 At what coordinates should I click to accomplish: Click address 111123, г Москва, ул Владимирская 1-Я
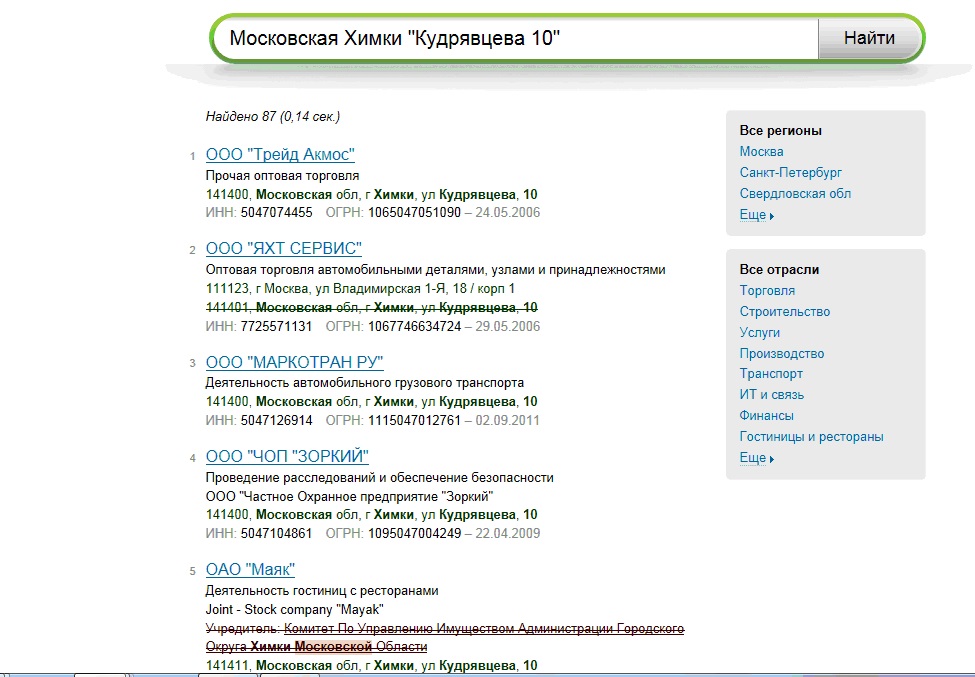pyautogui.click(x=360, y=288)
